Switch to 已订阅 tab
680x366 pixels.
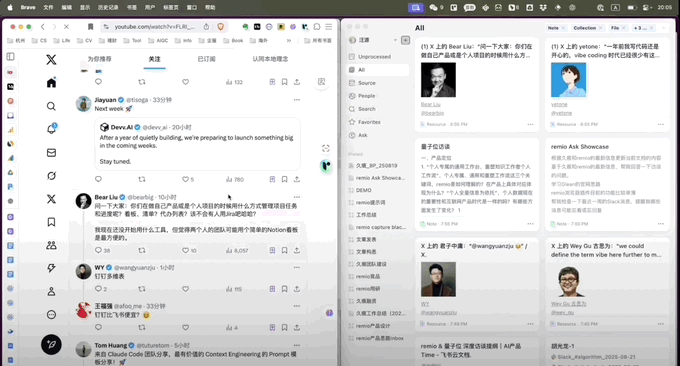(206, 59)
